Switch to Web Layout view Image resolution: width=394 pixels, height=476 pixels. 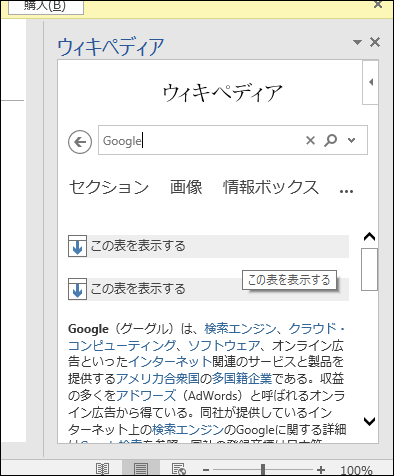179,469
